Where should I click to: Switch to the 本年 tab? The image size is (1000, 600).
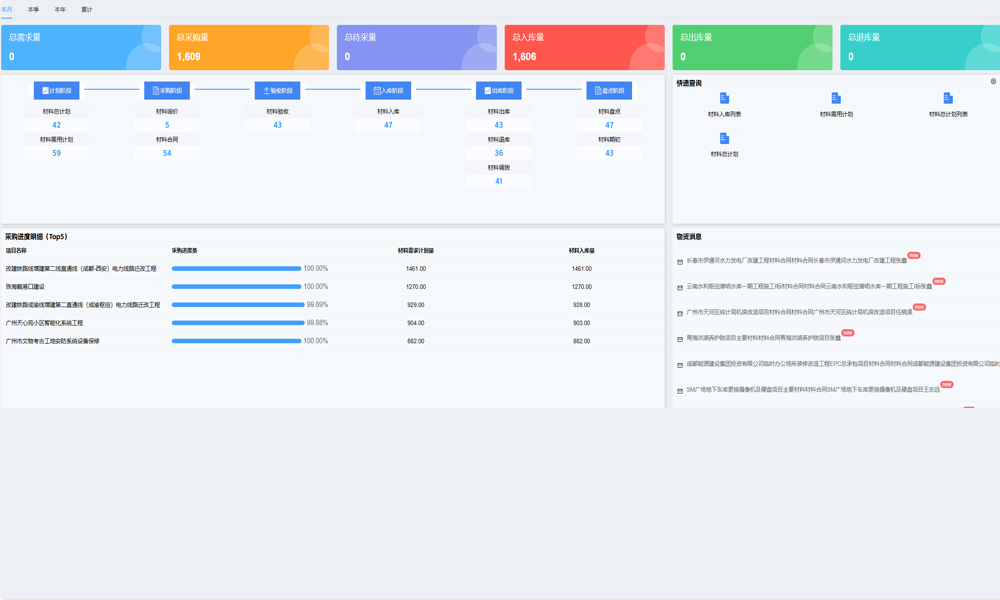[x=60, y=9]
